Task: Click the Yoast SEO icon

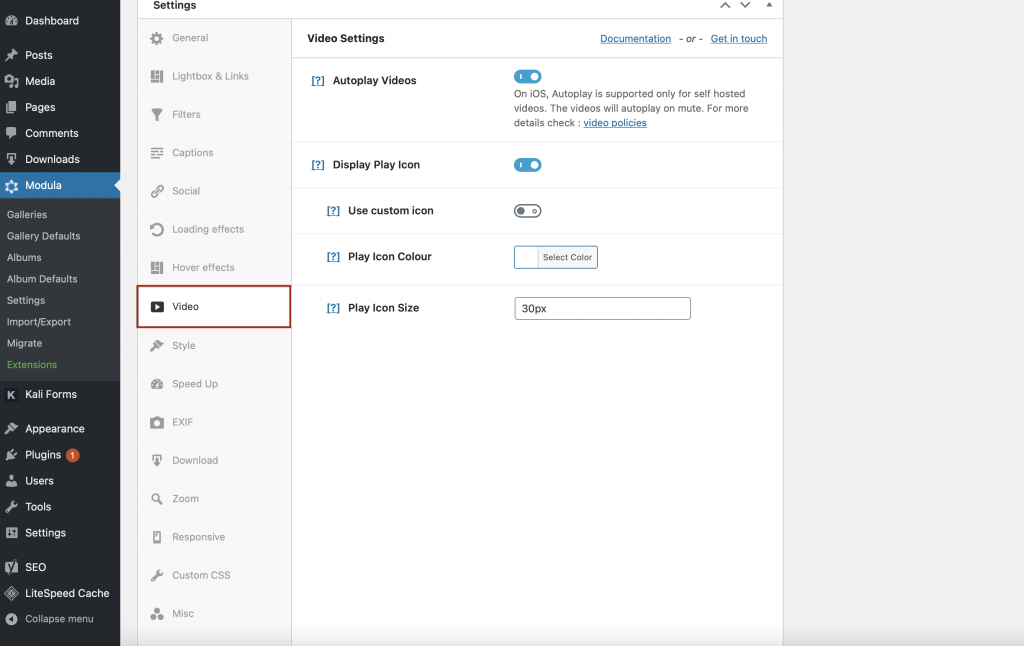Action: click(11, 567)
